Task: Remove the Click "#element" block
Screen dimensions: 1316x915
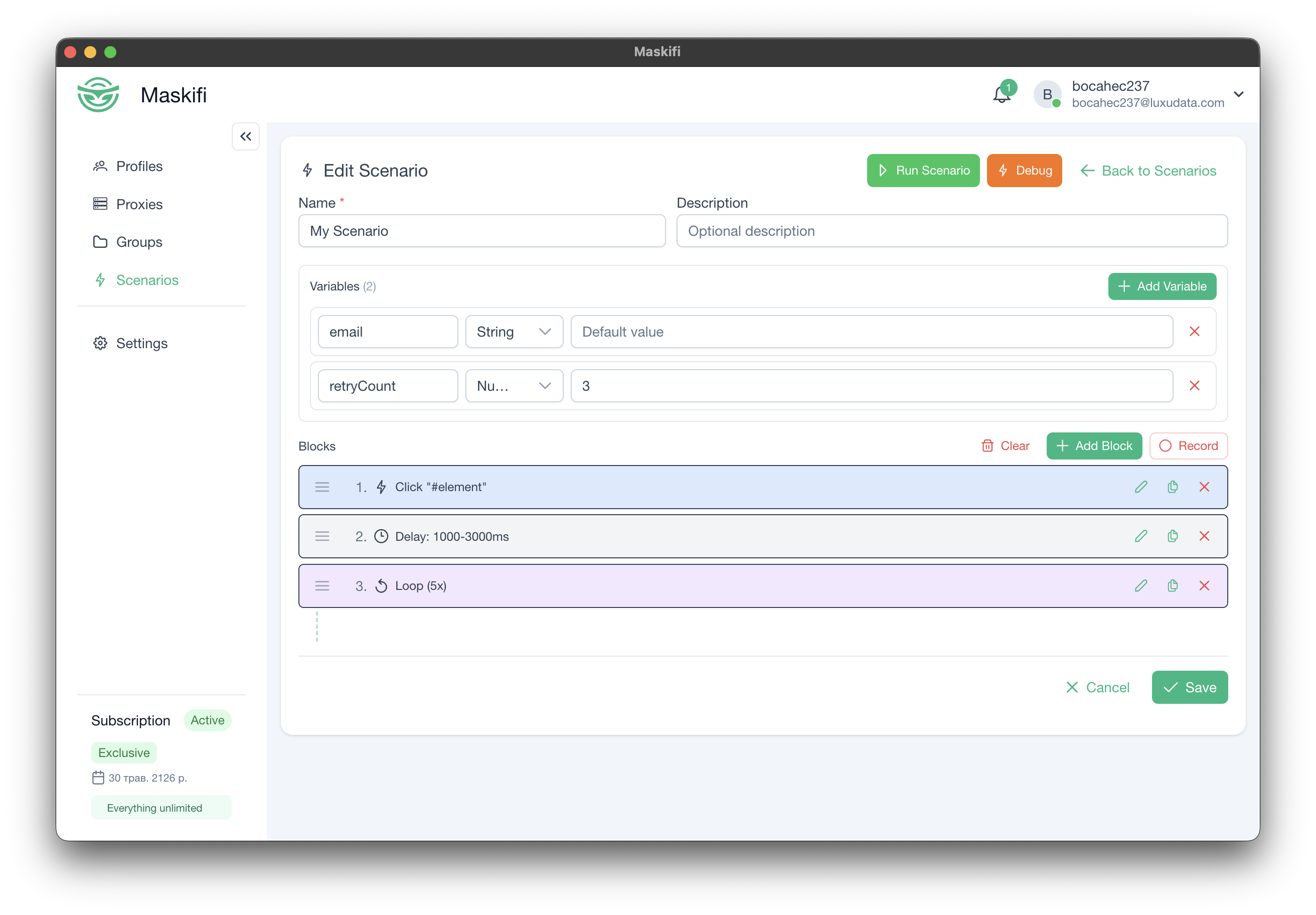Action: [1204, 487]
